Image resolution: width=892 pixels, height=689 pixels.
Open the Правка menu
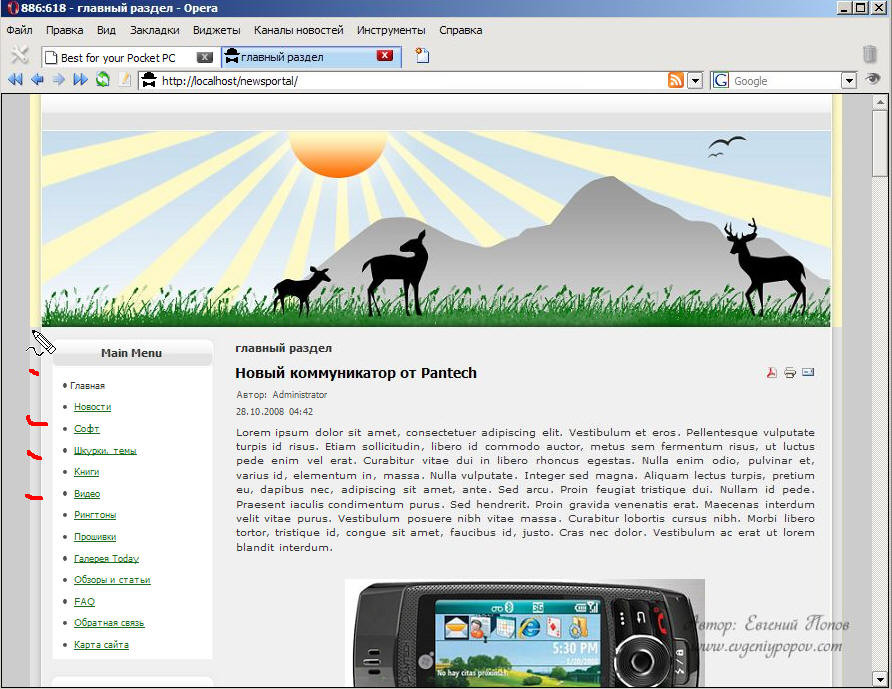point(64,30)
